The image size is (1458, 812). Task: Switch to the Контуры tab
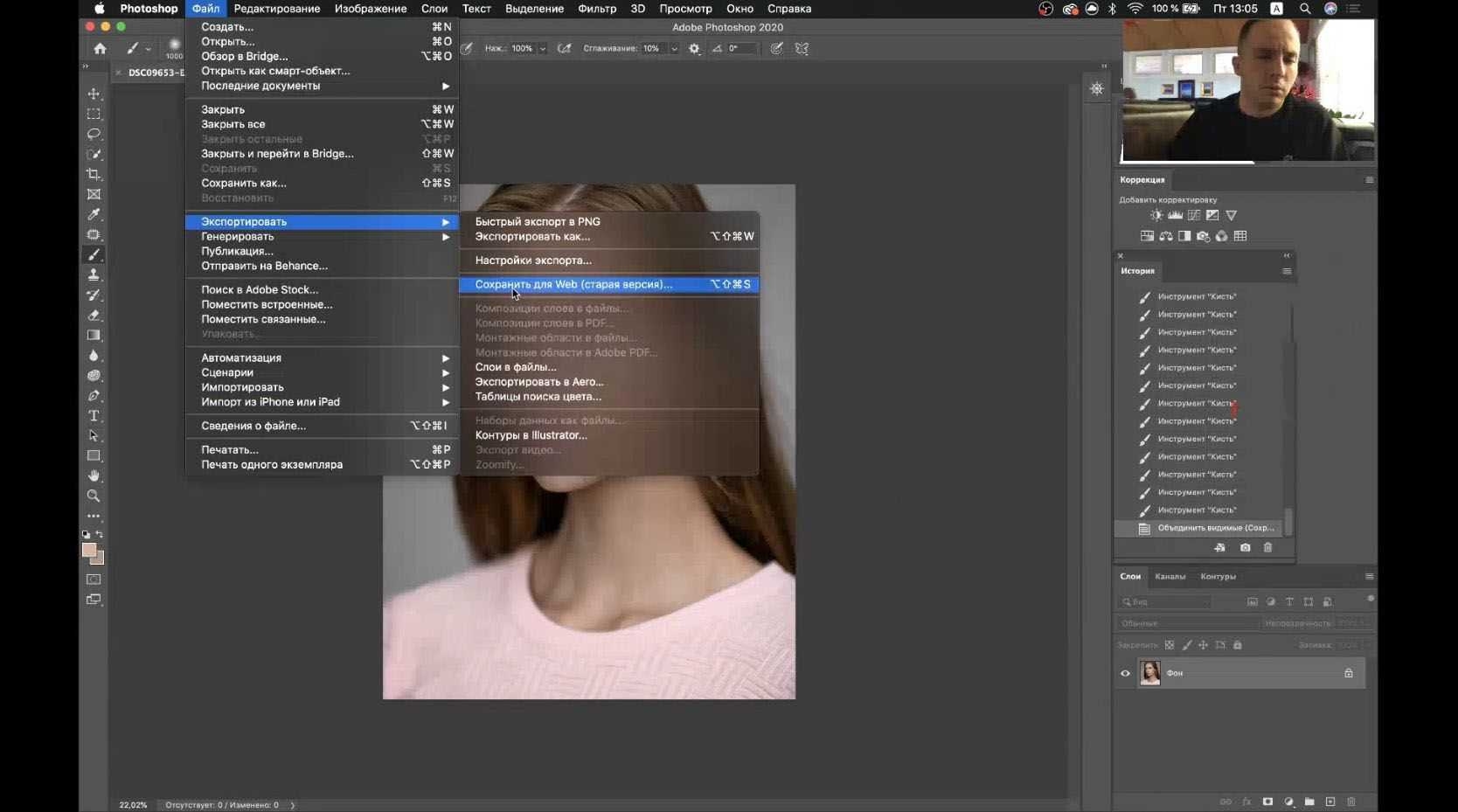coord(1218,577)
